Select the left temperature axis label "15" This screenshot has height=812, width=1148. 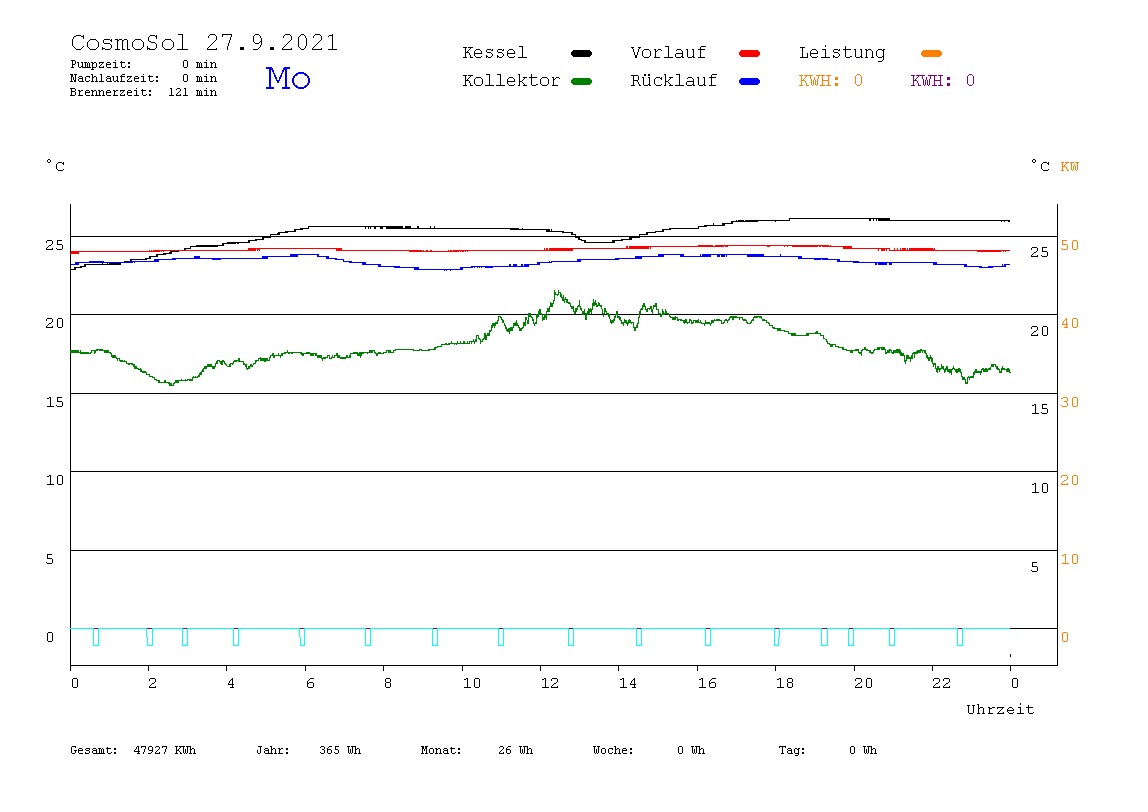tap(55, 402)
